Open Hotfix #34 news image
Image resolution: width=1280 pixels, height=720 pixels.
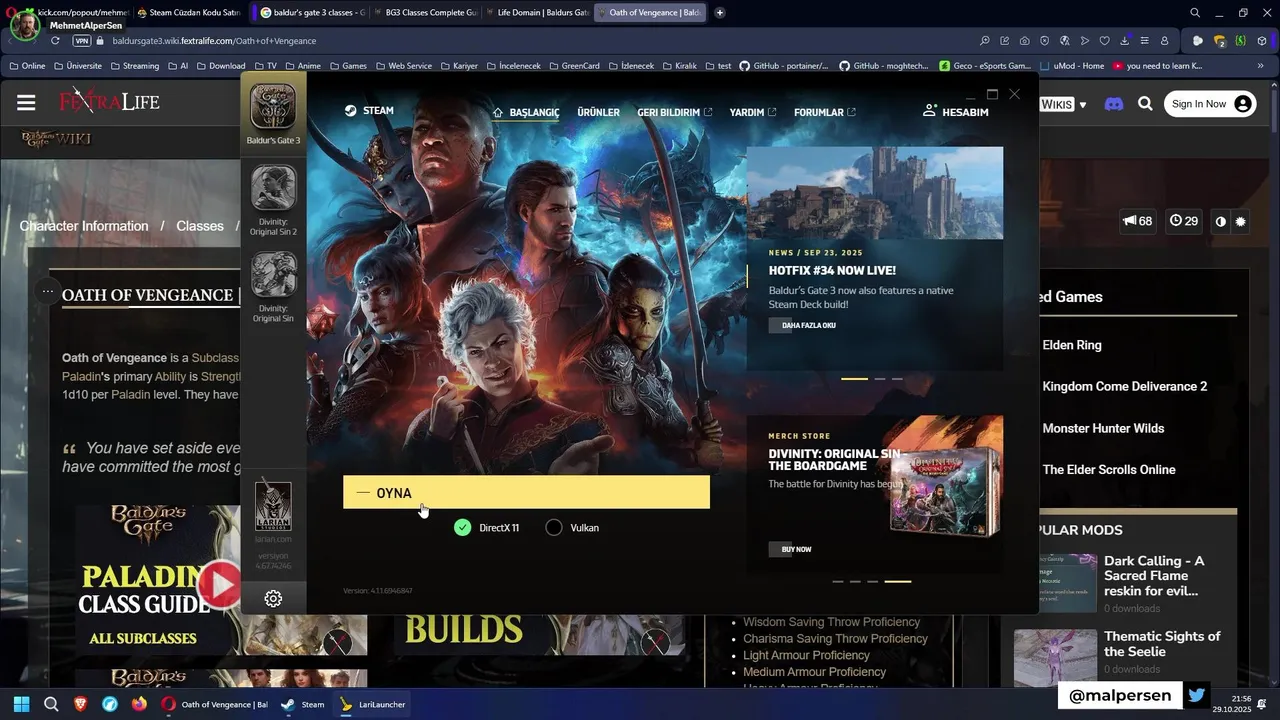875,193
